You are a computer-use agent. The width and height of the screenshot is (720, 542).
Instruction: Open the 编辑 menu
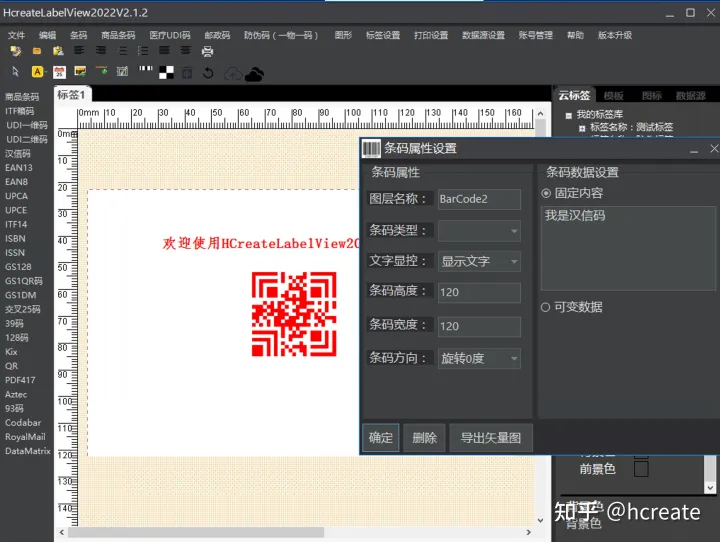(47, 35)
